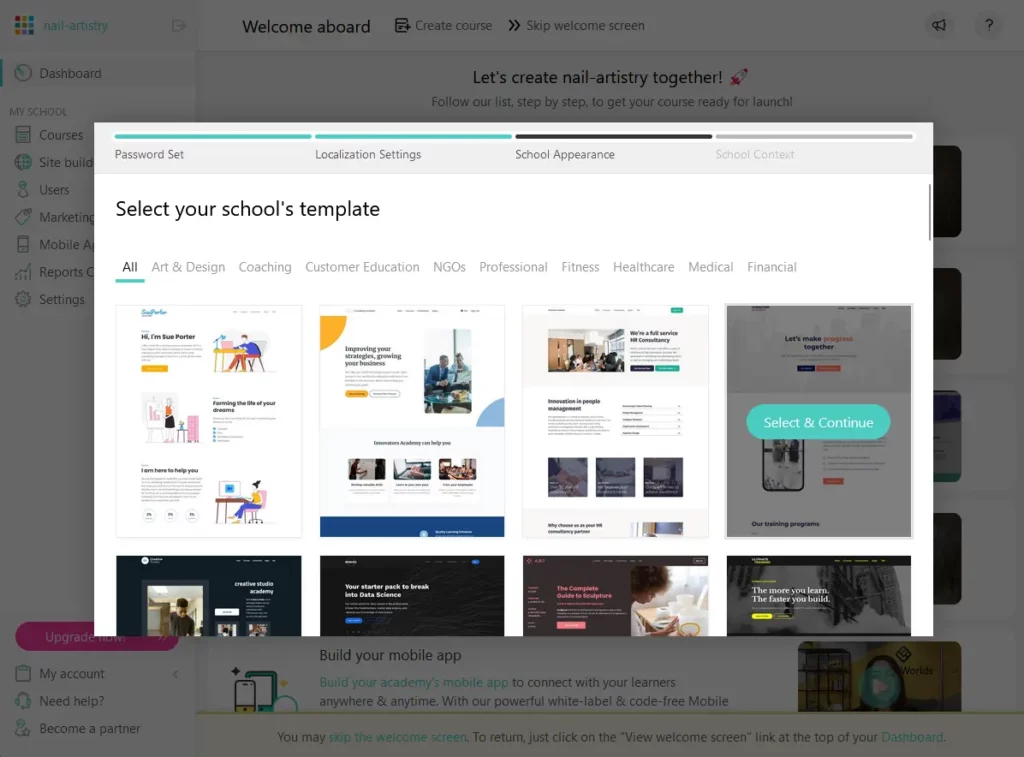Switch to the Art & Design template tab

tap(188, 267)
